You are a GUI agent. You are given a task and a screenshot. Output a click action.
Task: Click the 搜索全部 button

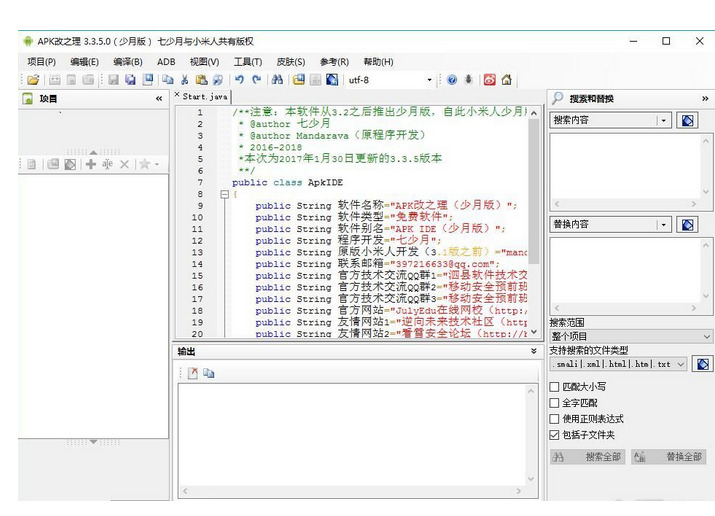tap(588, 457)
